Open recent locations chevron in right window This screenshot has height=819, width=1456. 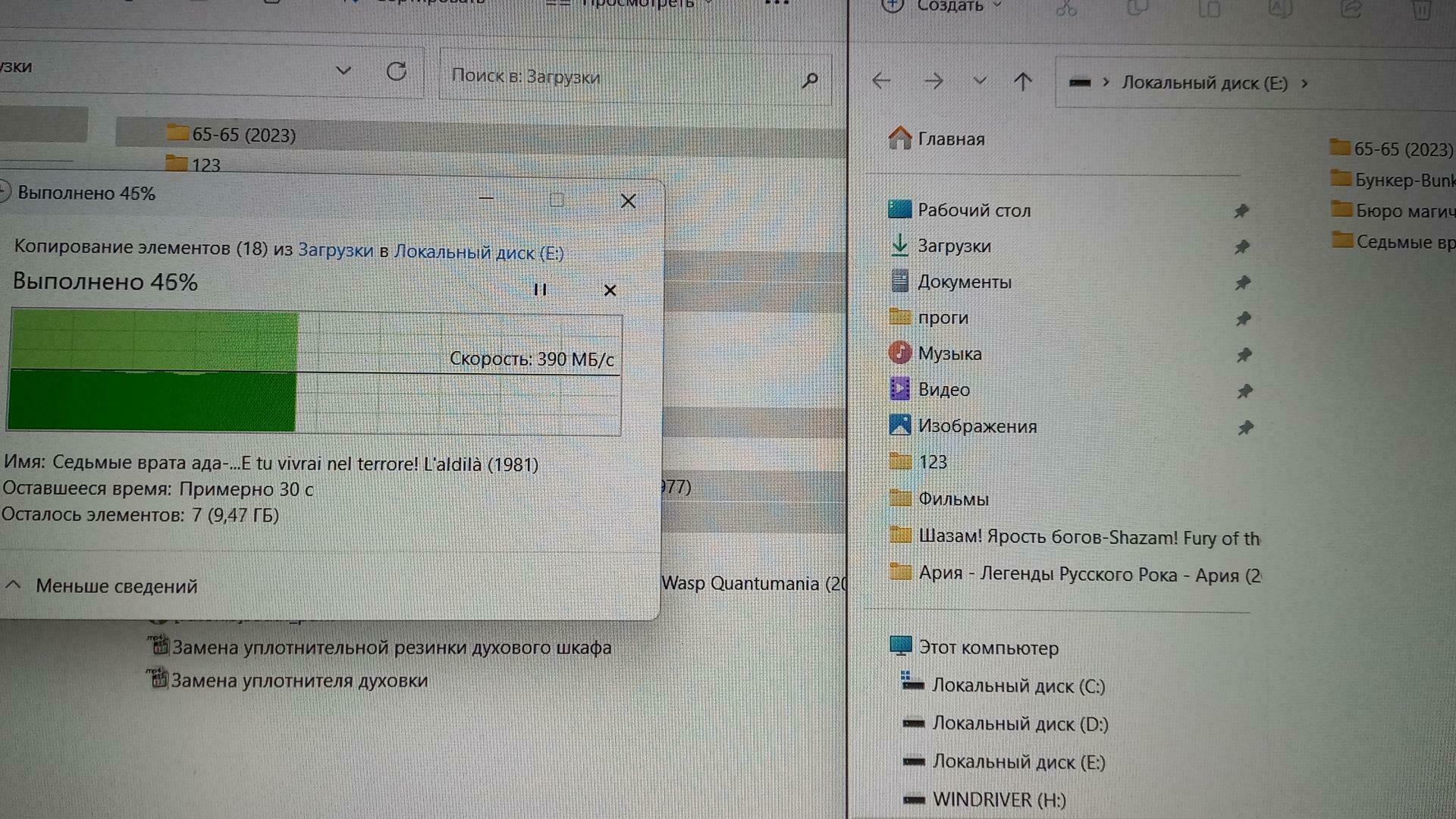980,80
